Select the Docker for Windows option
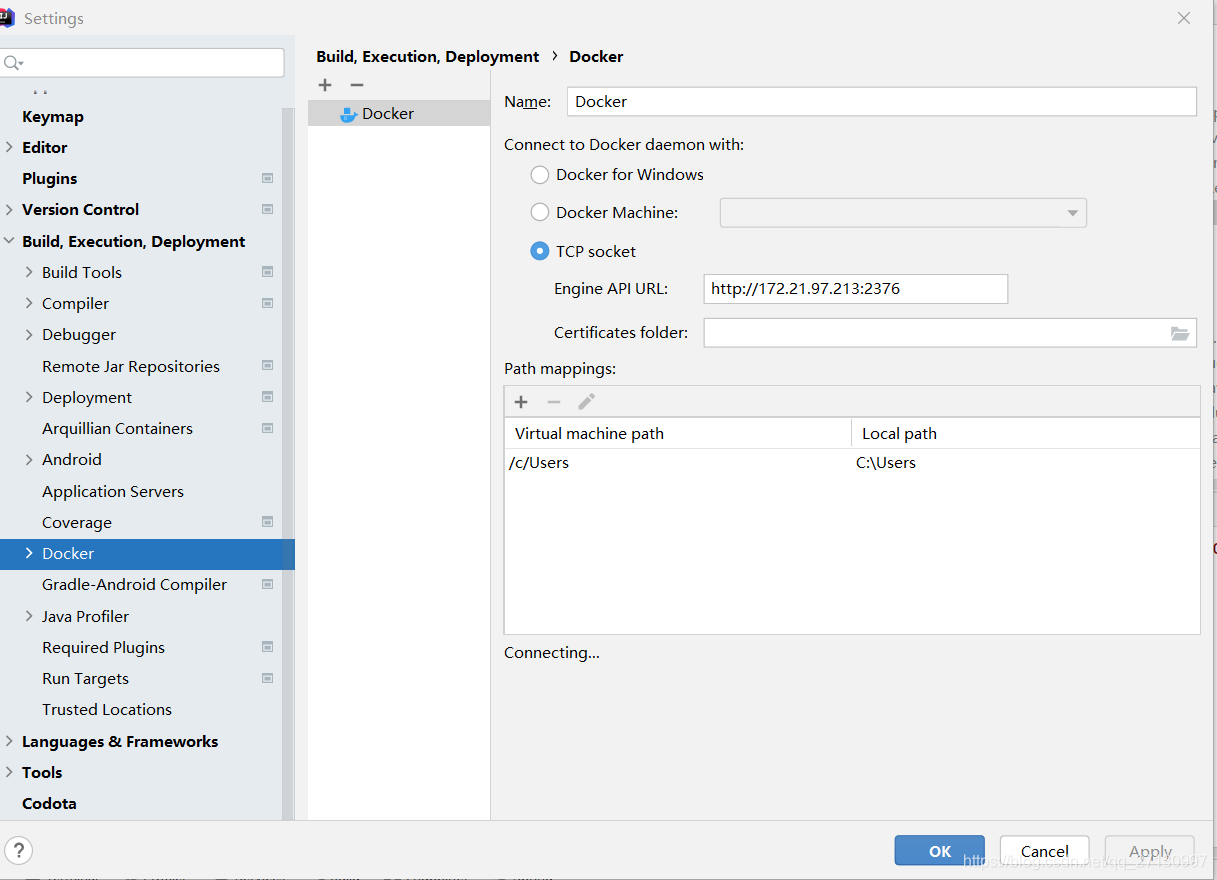 coord(540,174)
